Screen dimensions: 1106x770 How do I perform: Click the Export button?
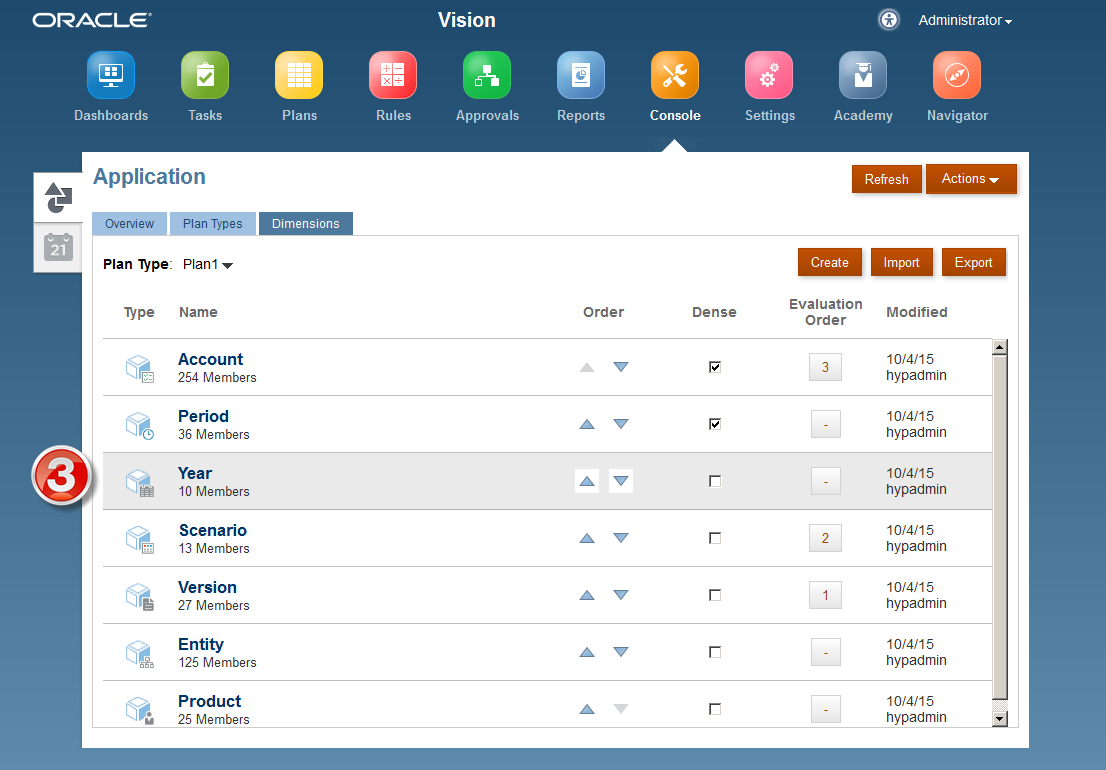click(973, 262)
